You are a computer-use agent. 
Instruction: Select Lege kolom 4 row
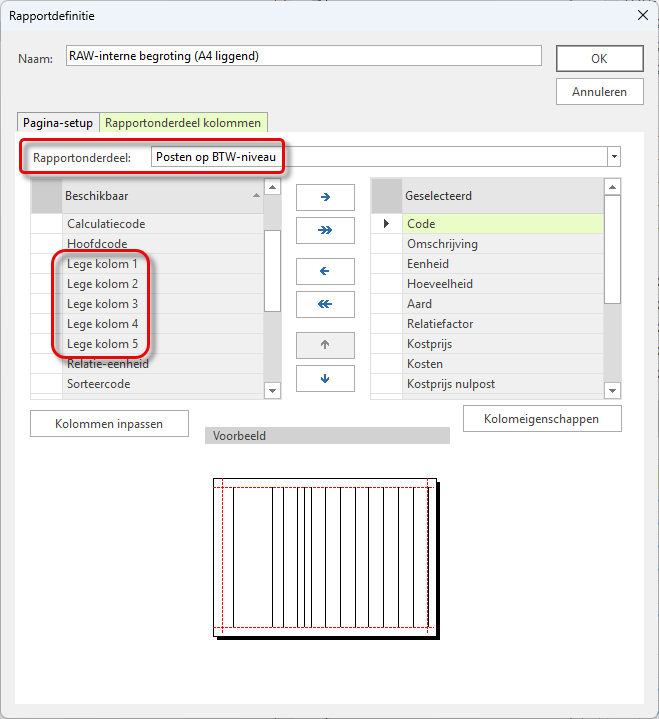[x=163, y=324]
